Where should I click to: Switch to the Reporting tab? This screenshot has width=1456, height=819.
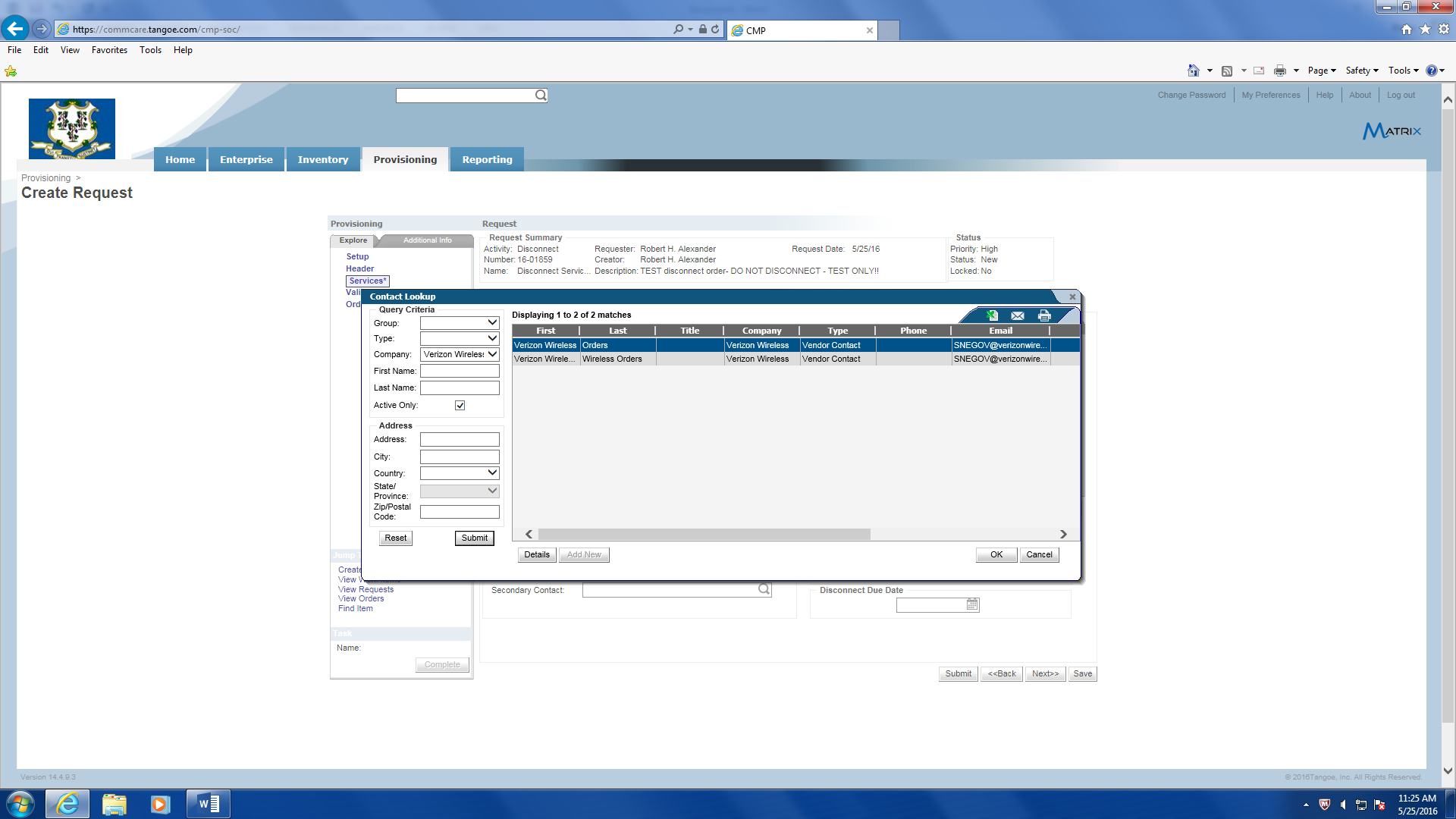[x=487, y=159]
